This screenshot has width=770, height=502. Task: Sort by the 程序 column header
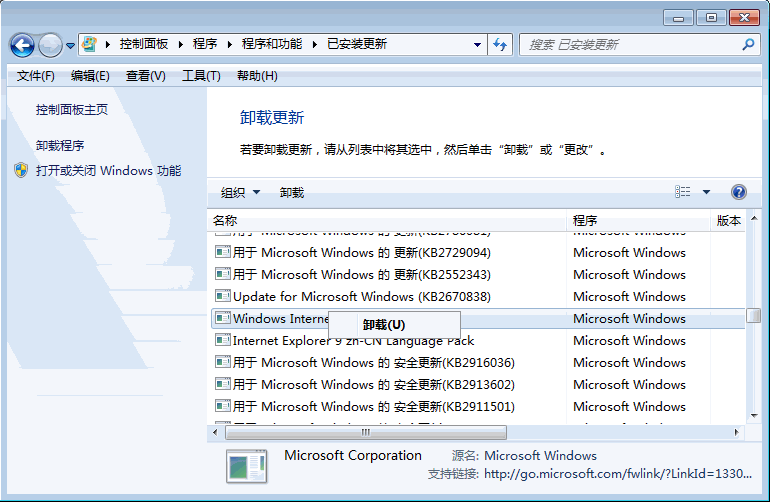(638, 221)
